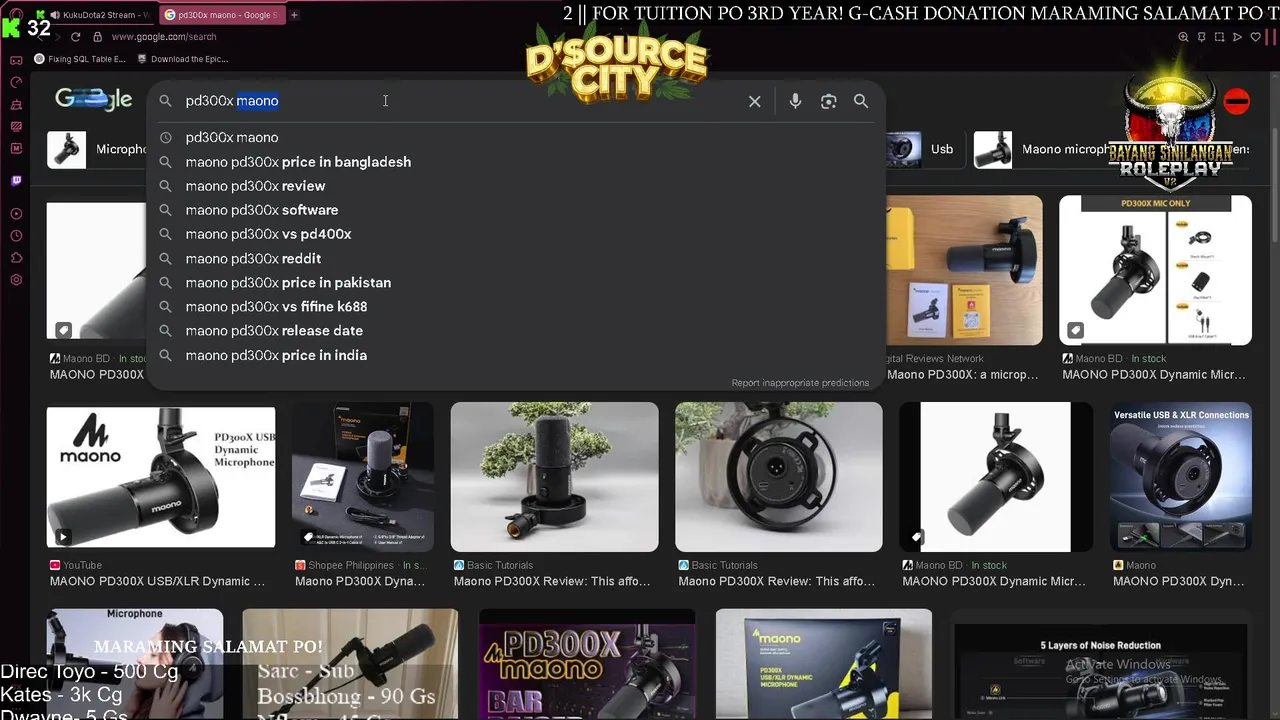Submit search with magnifier button
Viewport: 1280px width, 720px height.
[x=861, y=101]
